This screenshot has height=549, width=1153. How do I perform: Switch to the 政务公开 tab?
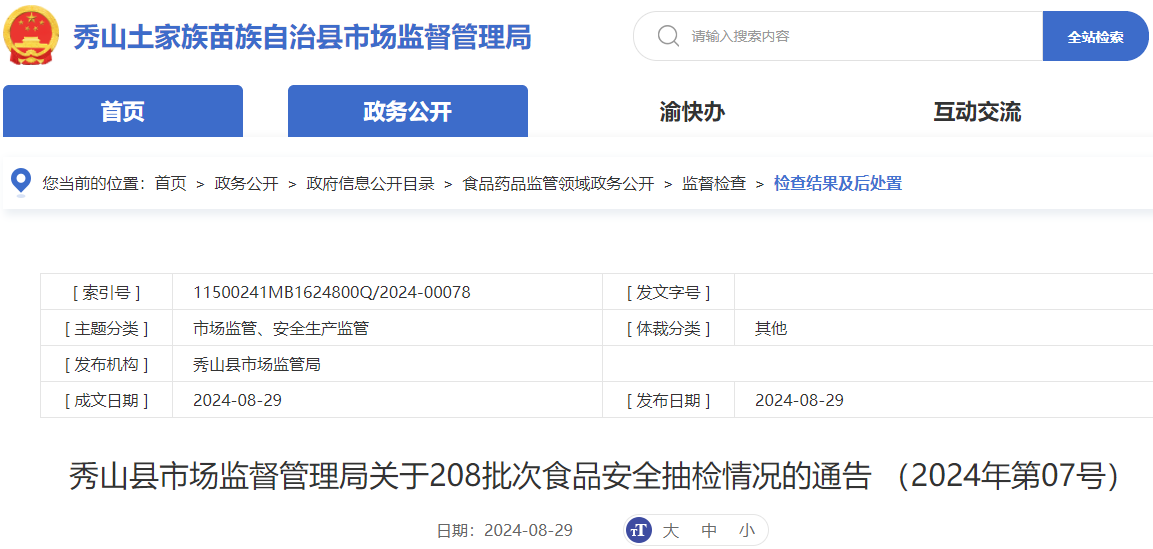[x=407, y=111]
